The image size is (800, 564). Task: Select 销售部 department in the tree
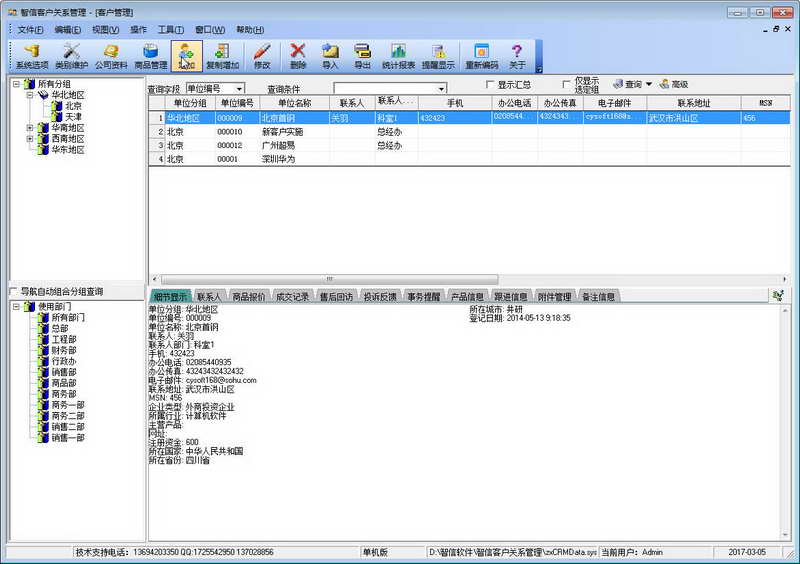pos(64,372)
